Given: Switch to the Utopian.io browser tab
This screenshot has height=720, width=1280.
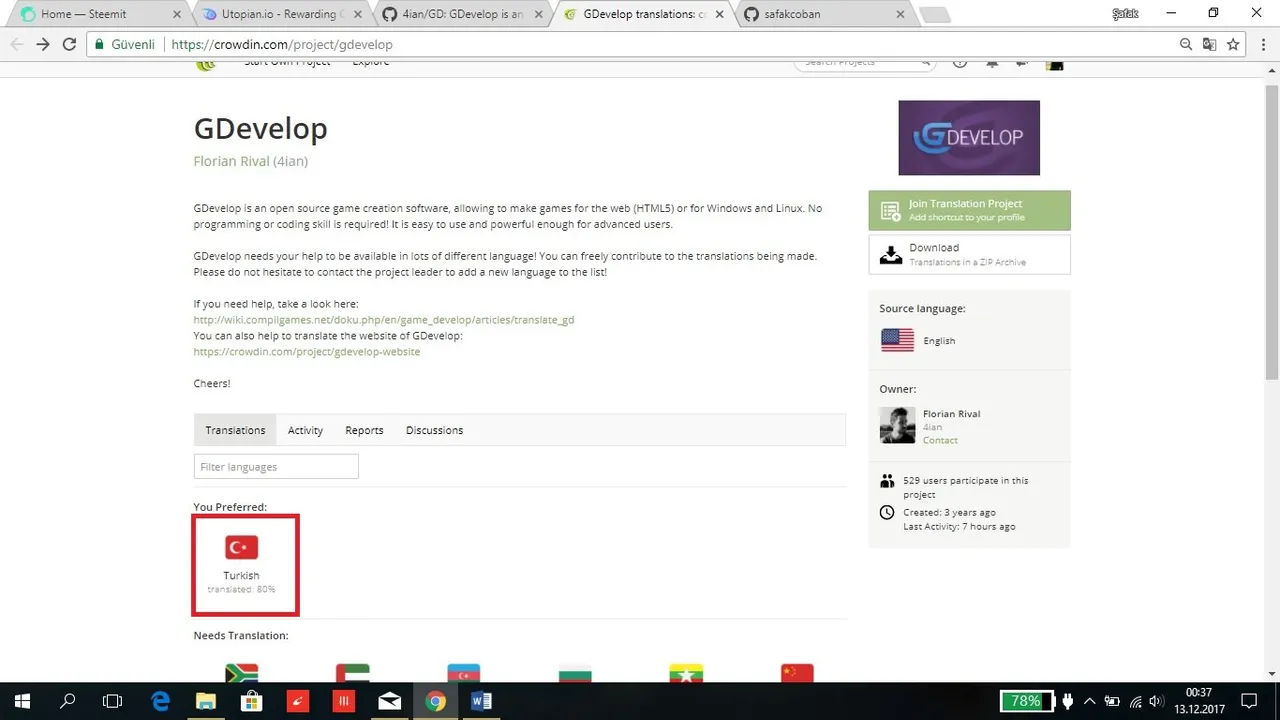Looking at the screenshot, I should coord(282,14).
